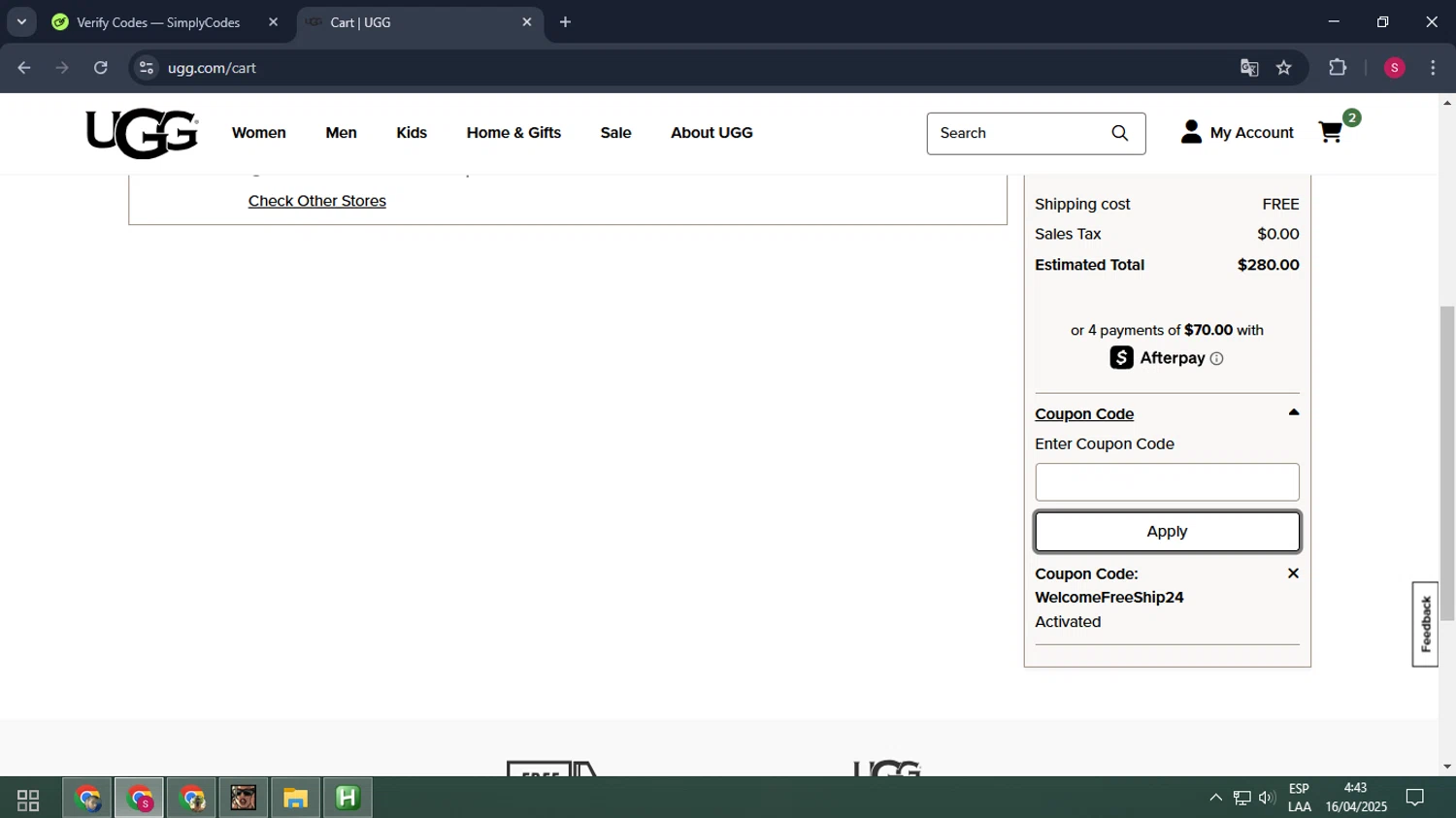
Task: Close the Verify Codes SimplyCodes tab
Action: [273, 21]
